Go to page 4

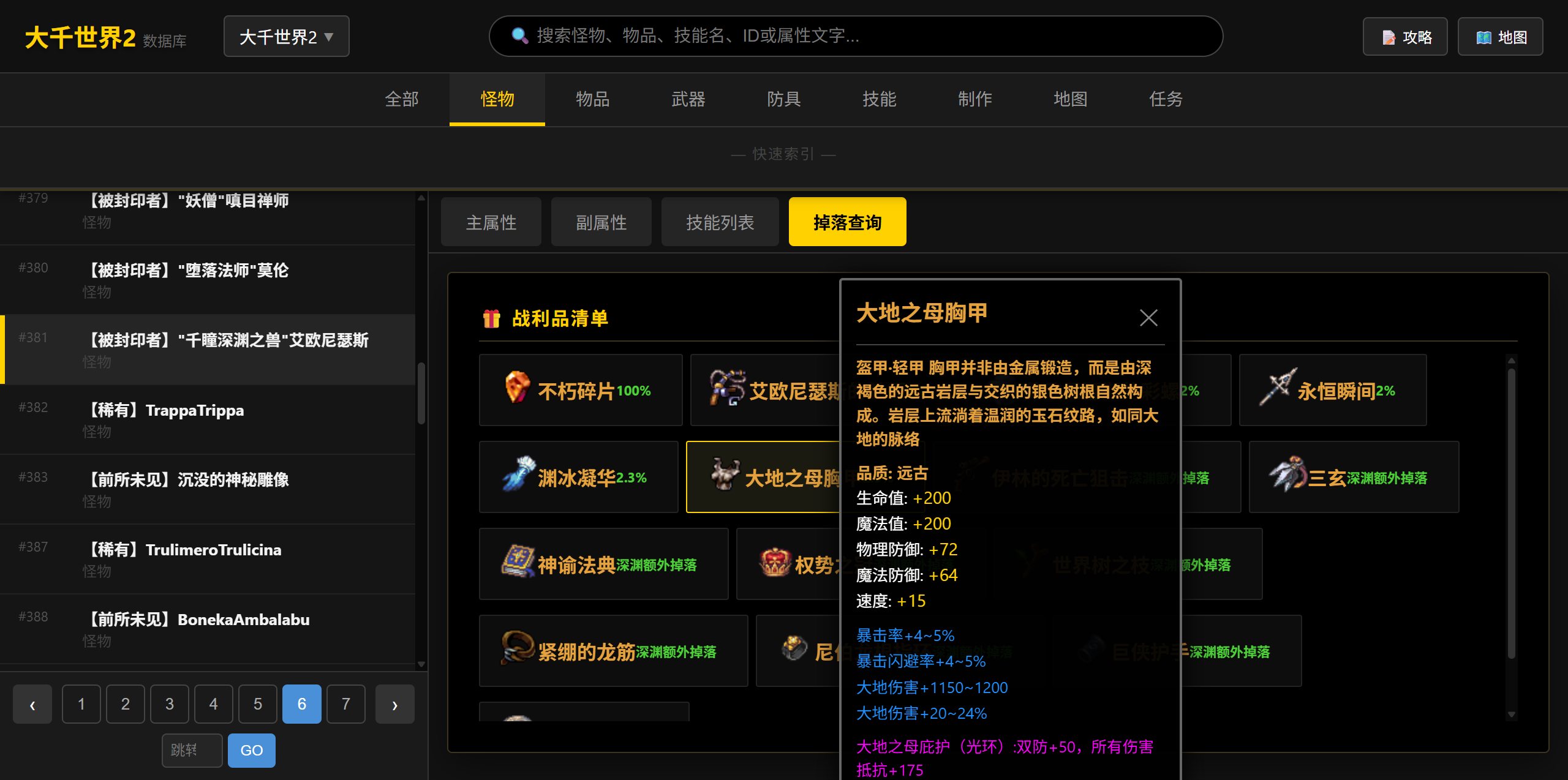214,704
